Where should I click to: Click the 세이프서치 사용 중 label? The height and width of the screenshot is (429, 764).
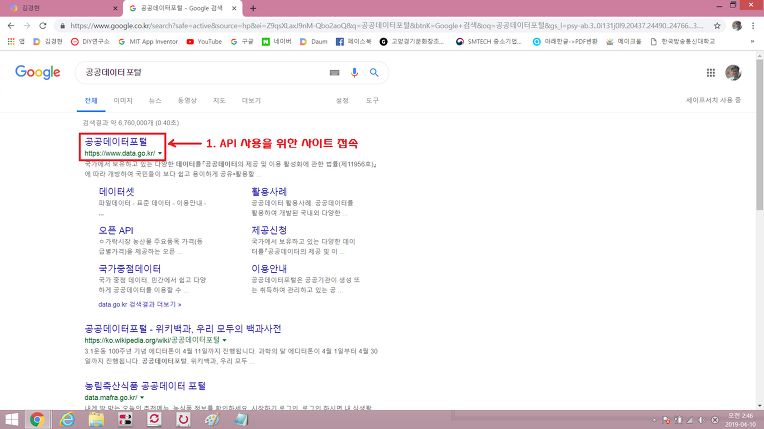(713, 100)
